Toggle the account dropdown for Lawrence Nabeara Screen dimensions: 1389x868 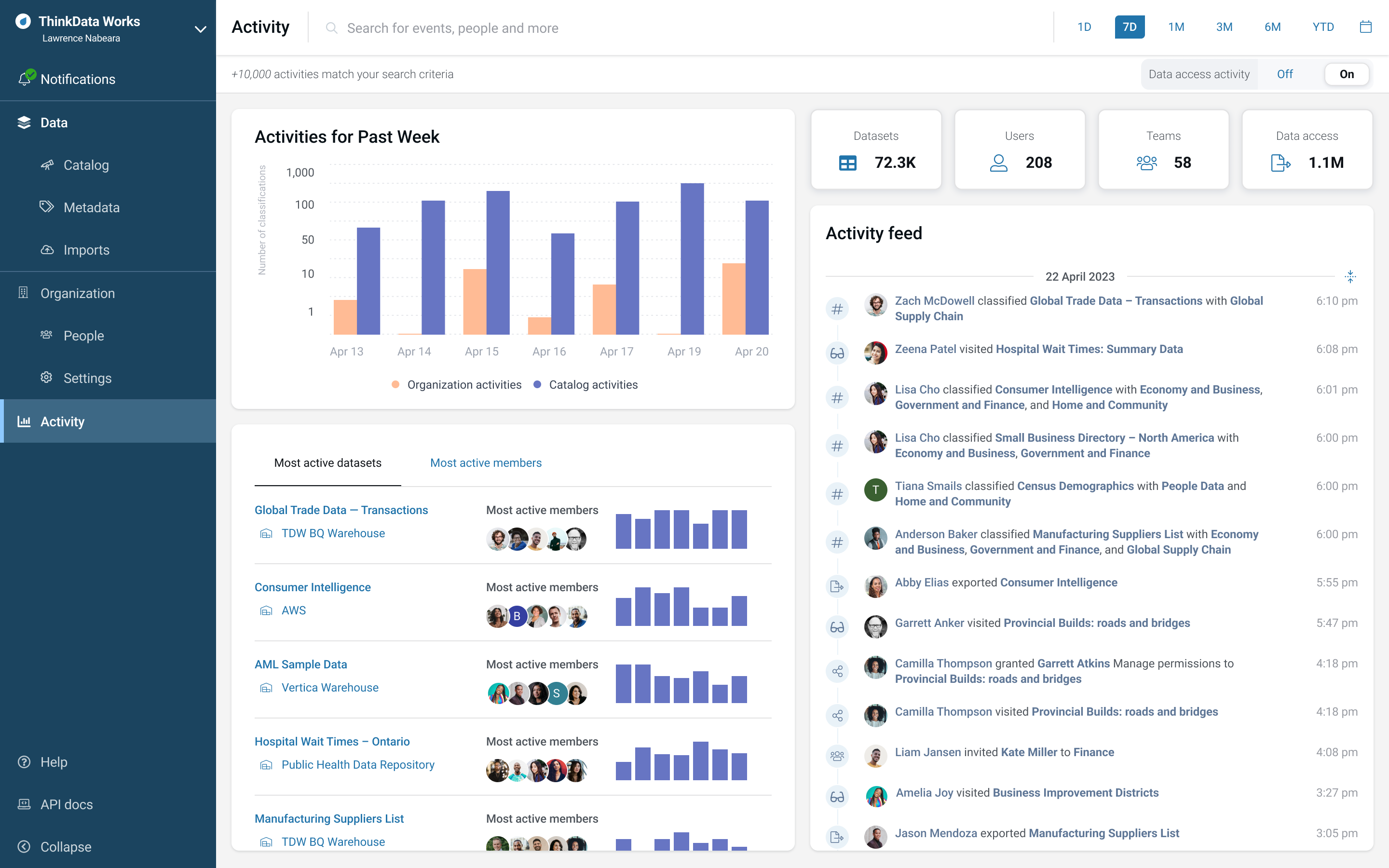(198, 28)
